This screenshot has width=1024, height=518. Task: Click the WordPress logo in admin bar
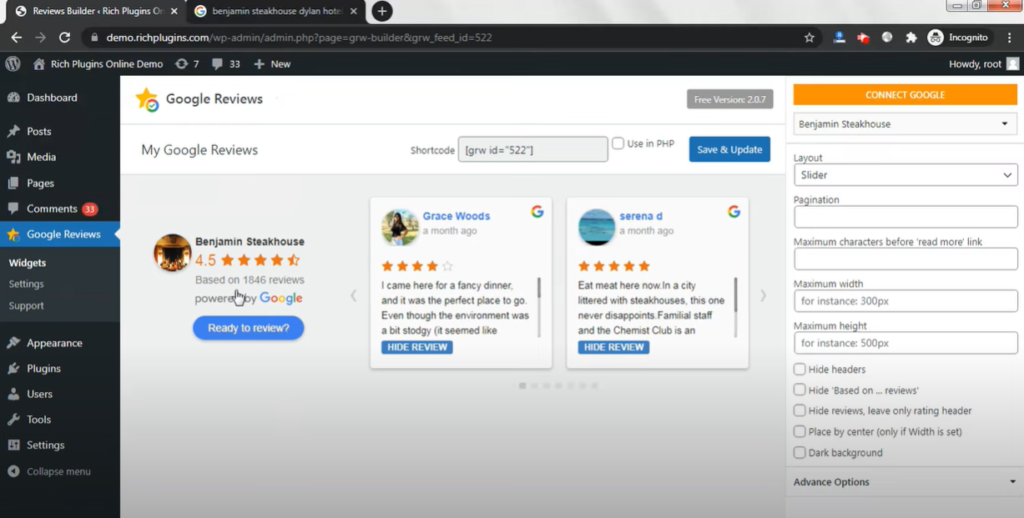[x=12, y=63]
